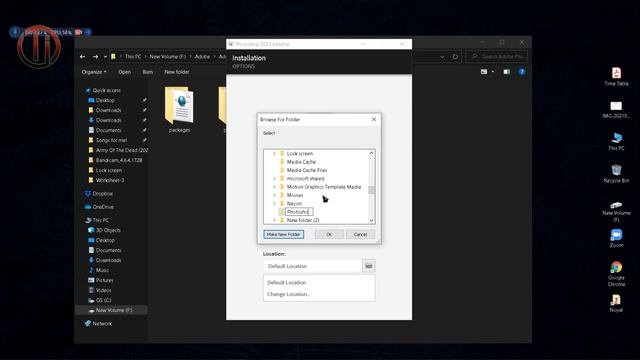Click the Default Location field
Viewport: 640px width, 360px height.
pos(313,266)
